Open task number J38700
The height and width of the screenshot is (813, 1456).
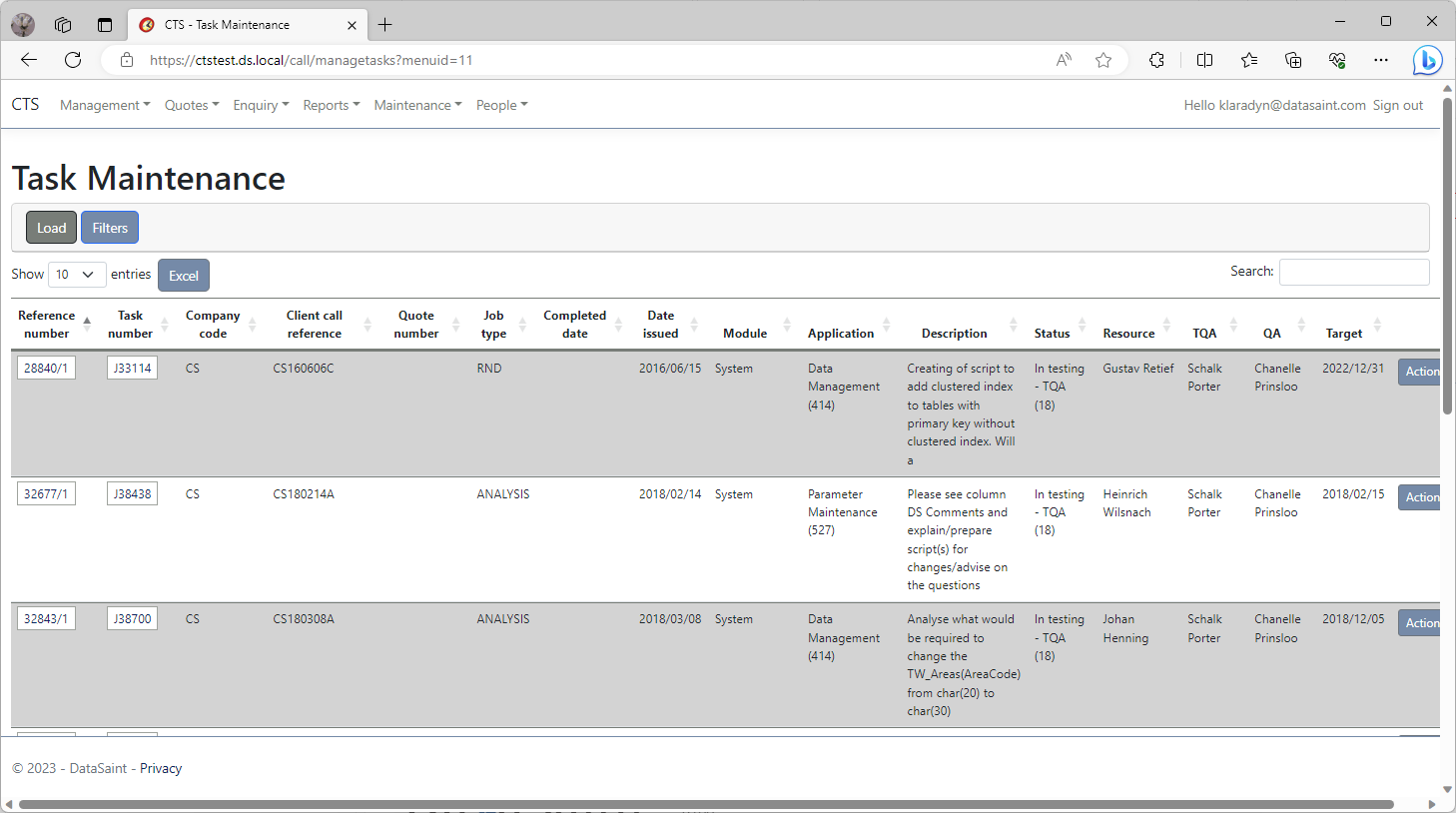tap(132, 619)
